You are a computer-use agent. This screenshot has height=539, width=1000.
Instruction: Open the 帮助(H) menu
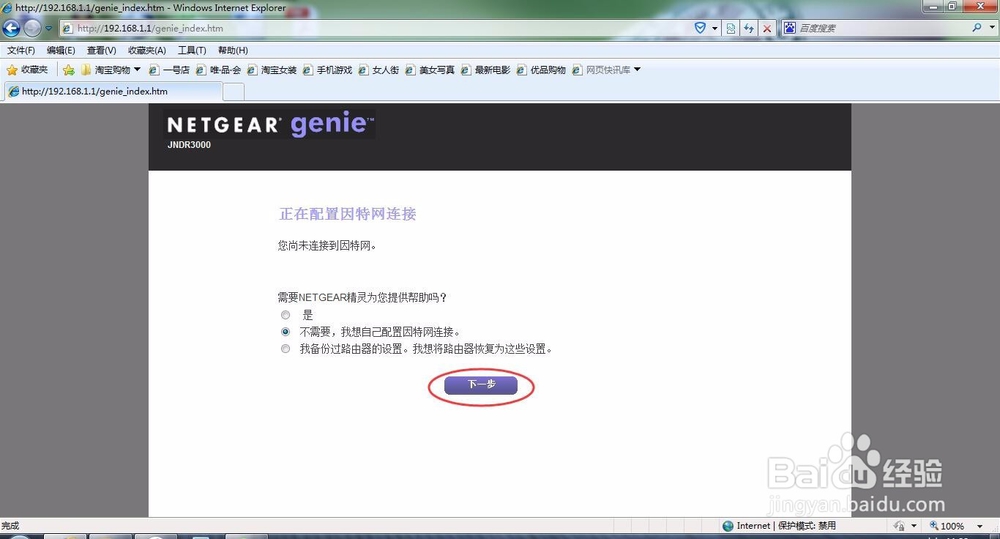pyautogui.click(x=233, y=50)
